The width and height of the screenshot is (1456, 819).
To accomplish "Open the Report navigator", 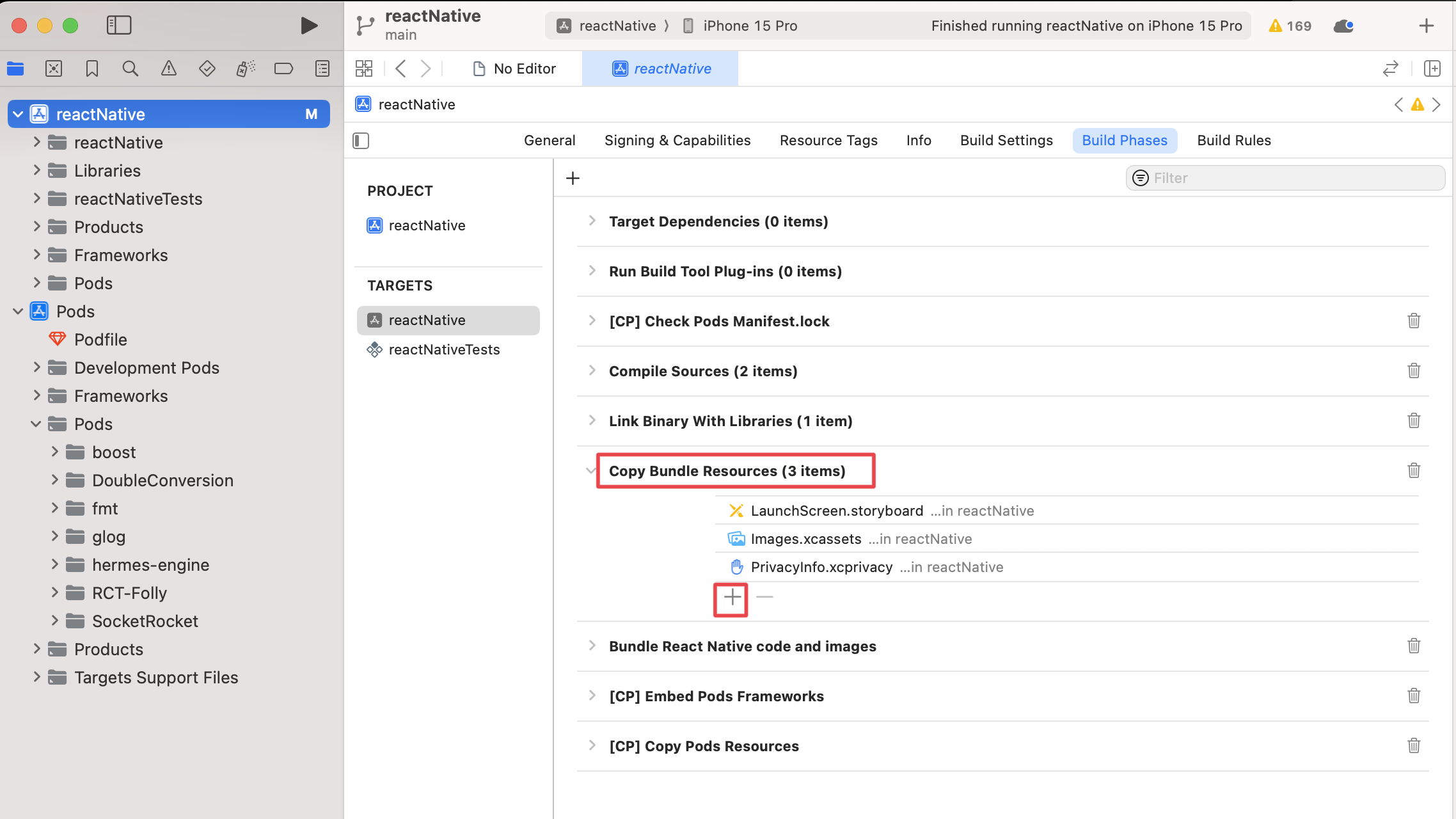I will [x=322, y=68].
